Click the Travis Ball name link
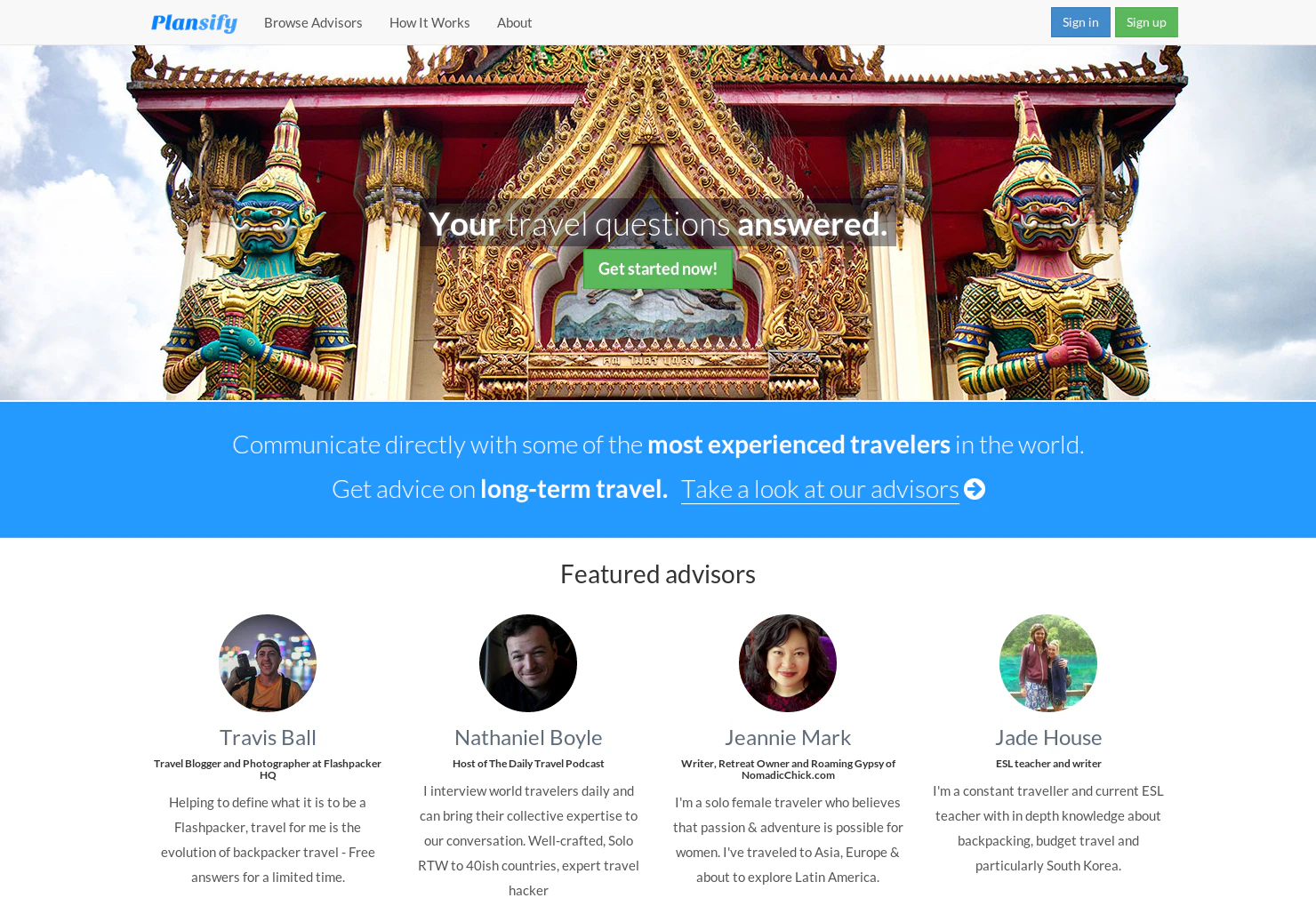1316x922 pixels. coord(268,737)
